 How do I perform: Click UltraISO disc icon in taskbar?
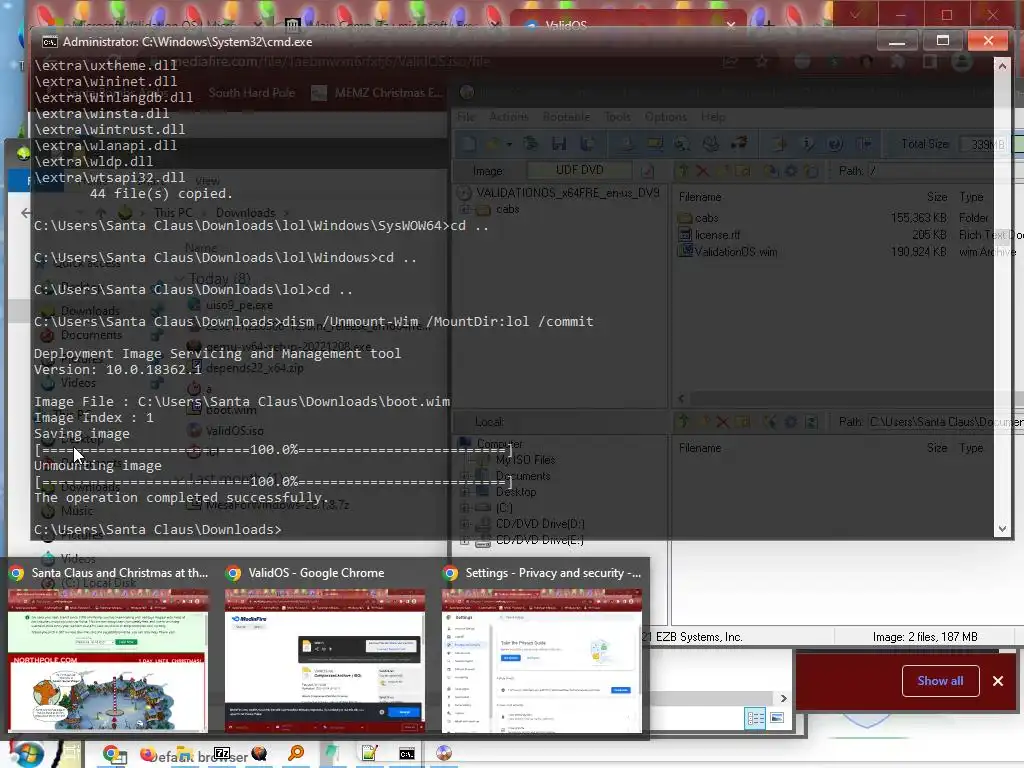pos(443,754)
